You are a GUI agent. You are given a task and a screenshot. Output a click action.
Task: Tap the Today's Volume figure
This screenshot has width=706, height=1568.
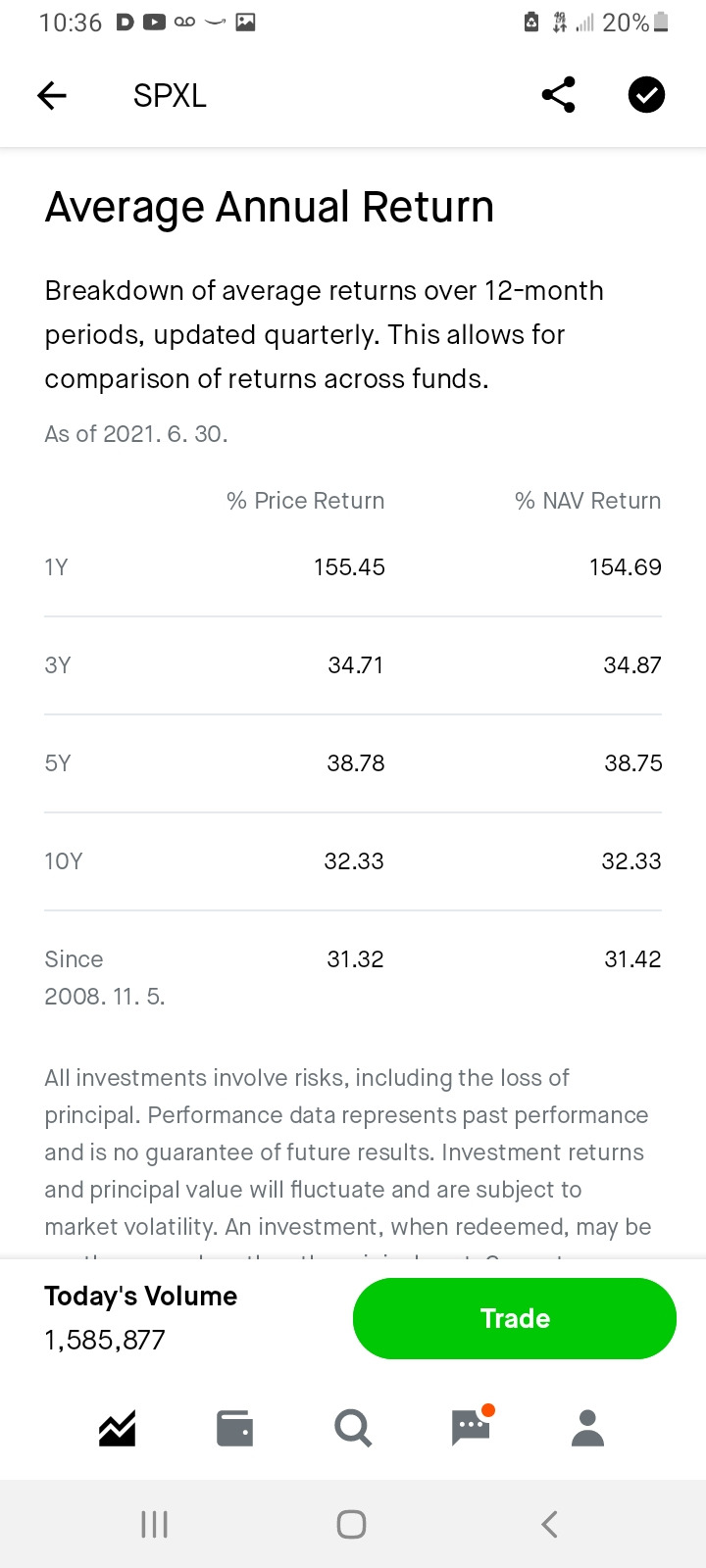(x=105, y=1340)
